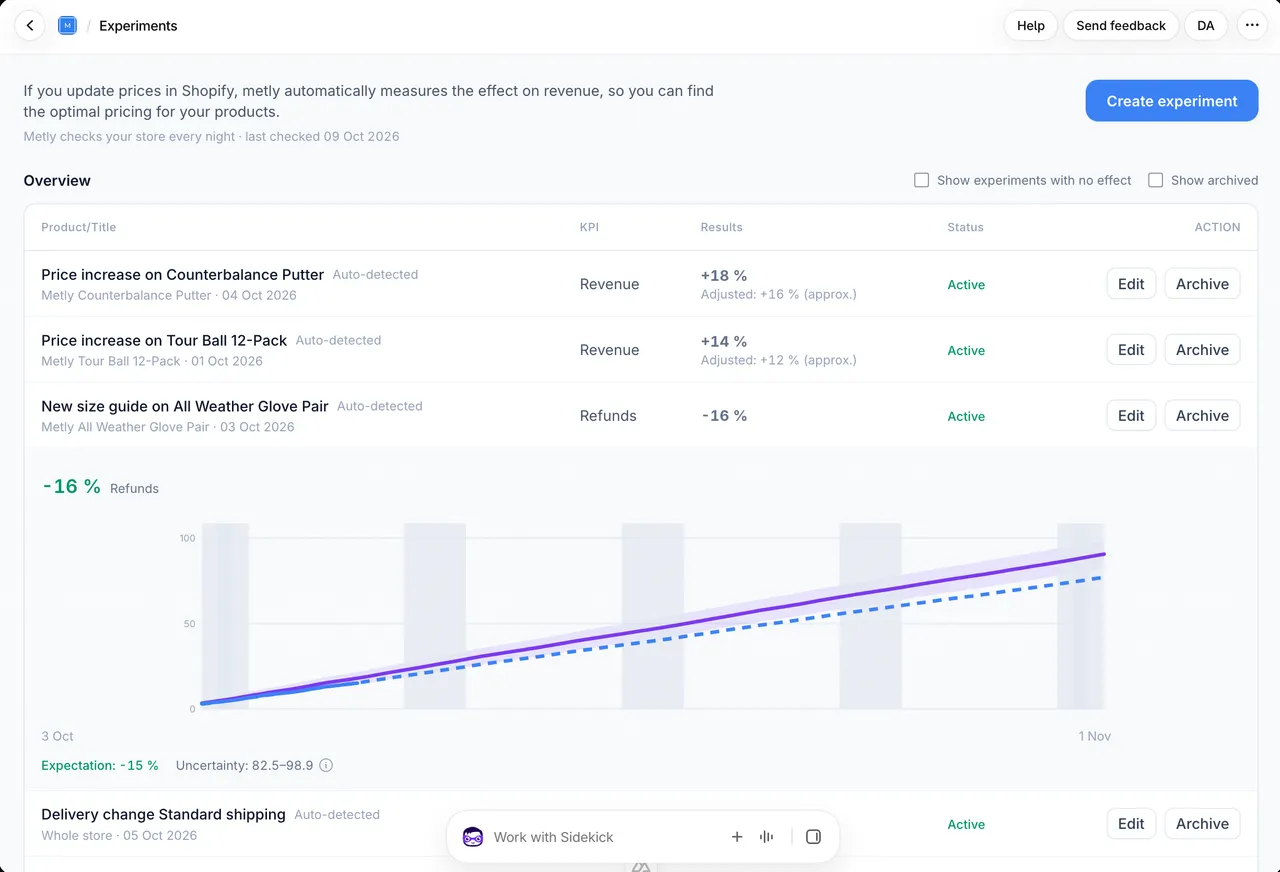
Task: Open the three-dot more menu
Action: pyautogui.click(x=1252, y=26)
